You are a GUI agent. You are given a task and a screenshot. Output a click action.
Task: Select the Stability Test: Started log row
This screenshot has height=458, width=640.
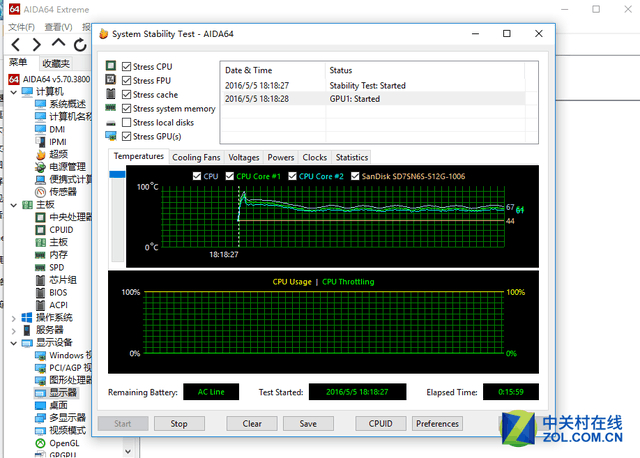click(x=373, y=85)
